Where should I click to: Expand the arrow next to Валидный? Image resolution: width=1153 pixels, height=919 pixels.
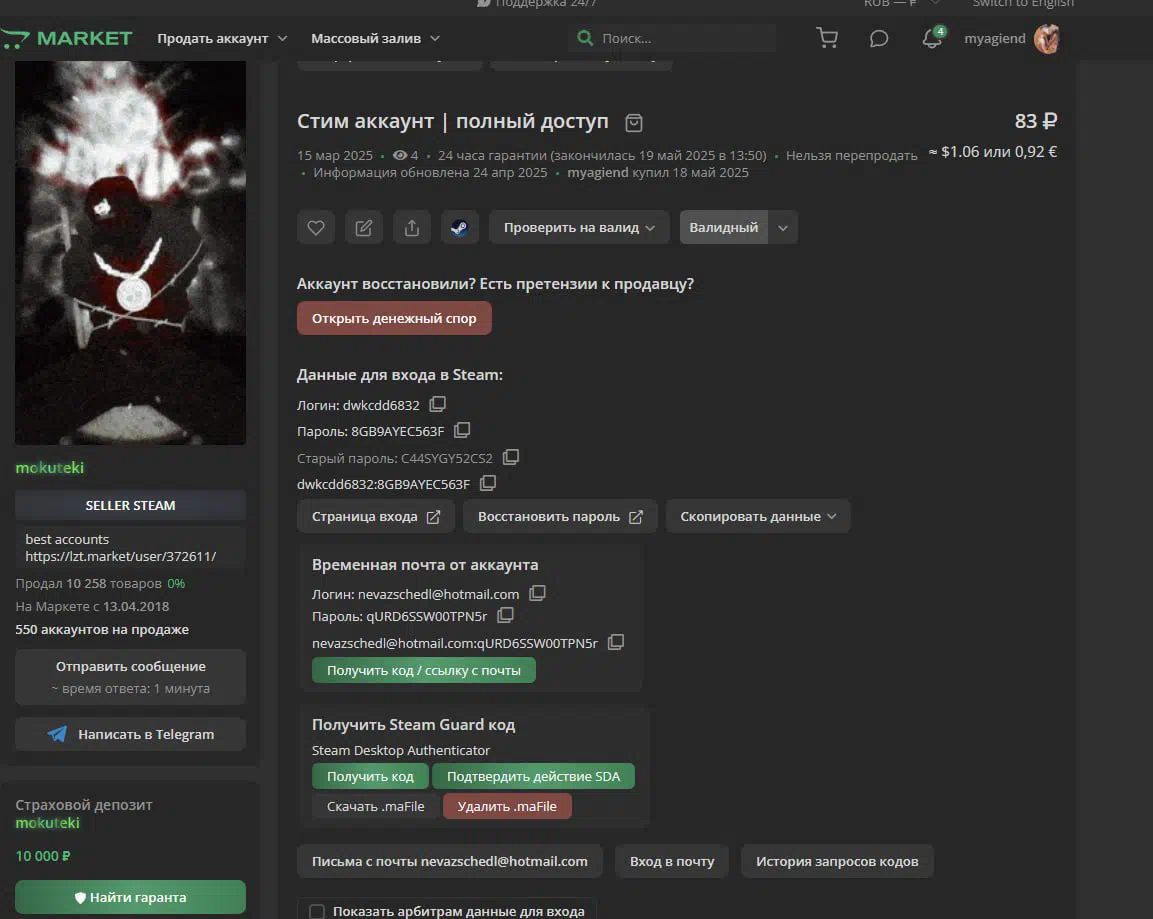click(x=783, y=227)
